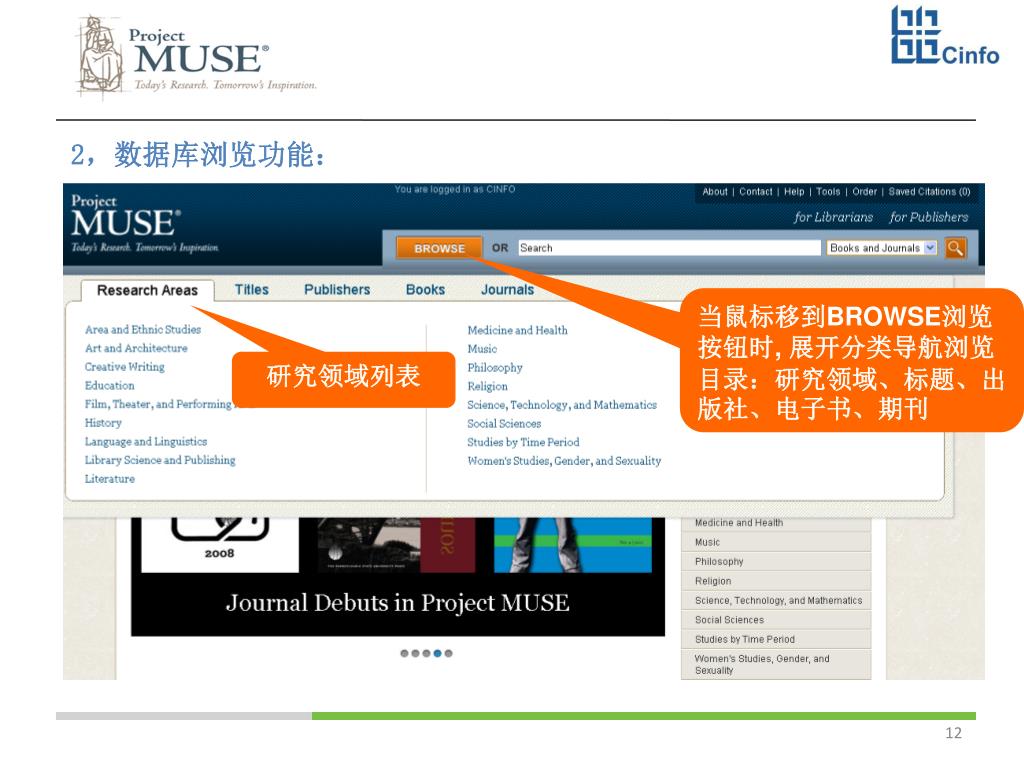This screenshot has height=768, width=1024.
Task: Open the About link
Action: click(x=714, y=191)
